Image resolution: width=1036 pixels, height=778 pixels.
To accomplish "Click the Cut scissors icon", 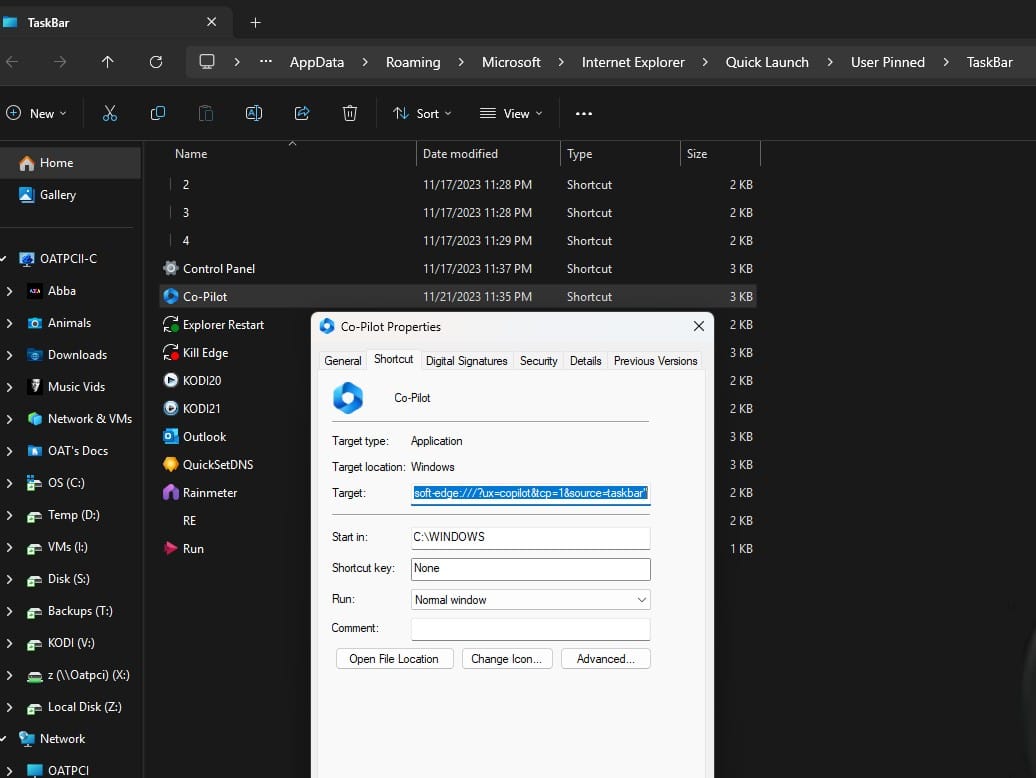I will (x=110, y=114).
